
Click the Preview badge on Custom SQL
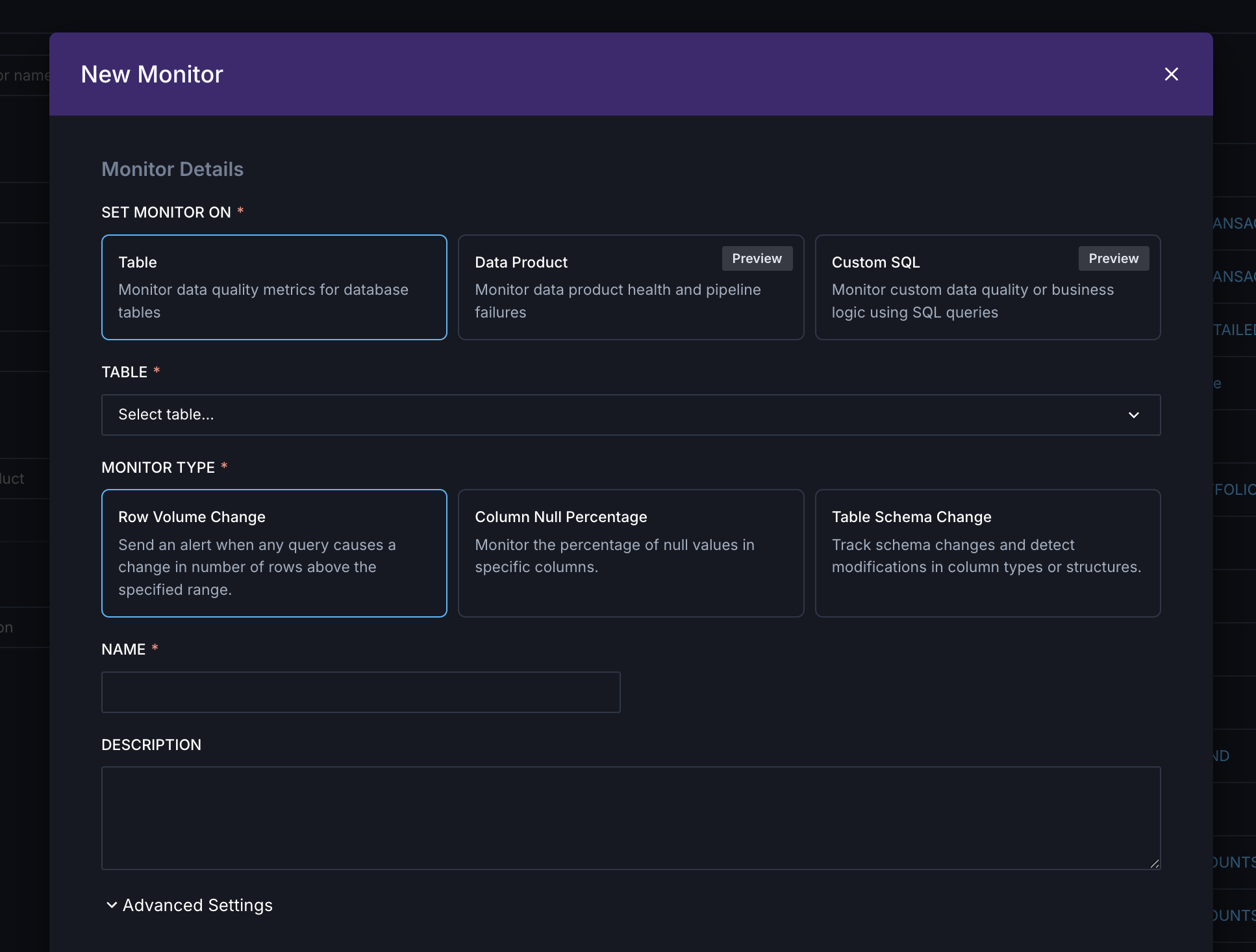(1113, 258)
